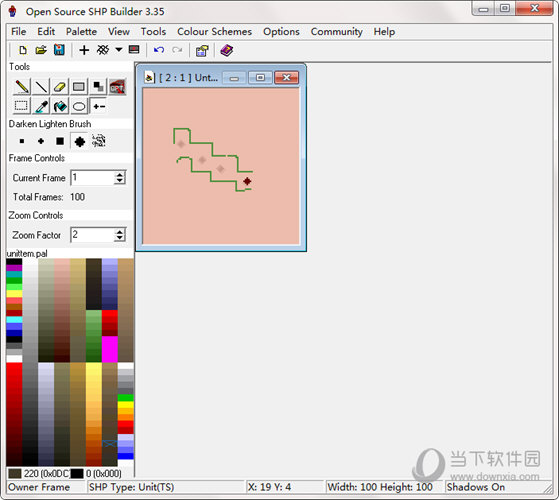Click the primary colour box labelled 220
Screen dimensions: 559x500
tap(15, 474)
